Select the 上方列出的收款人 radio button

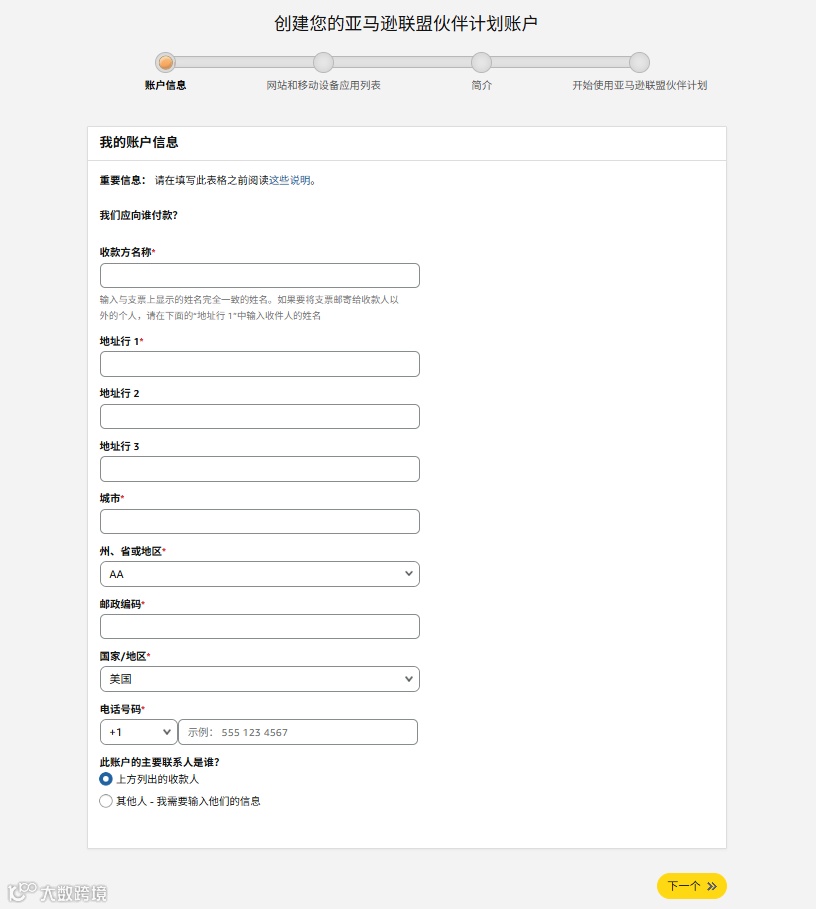[105, 779]
